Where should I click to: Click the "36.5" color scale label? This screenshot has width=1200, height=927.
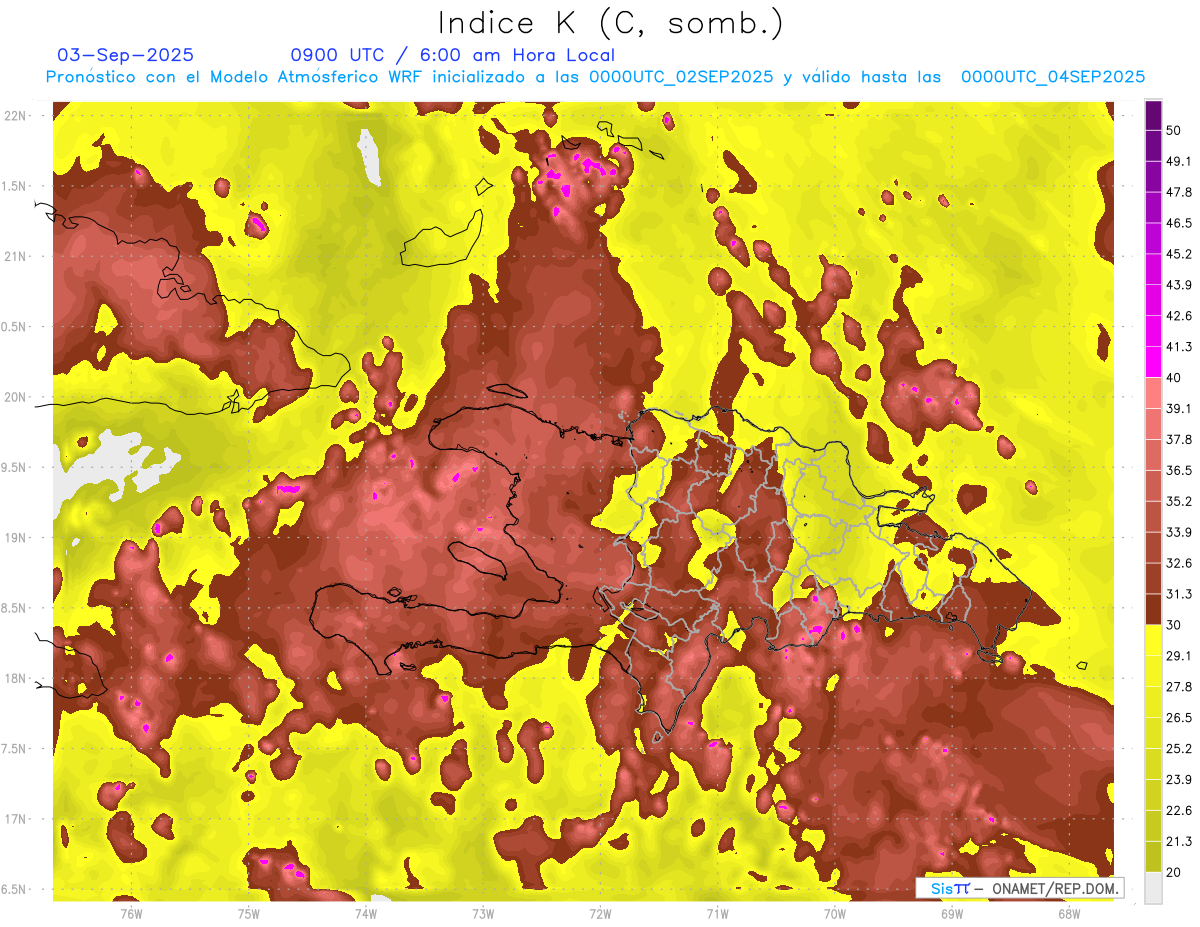tap(1178, 470)
